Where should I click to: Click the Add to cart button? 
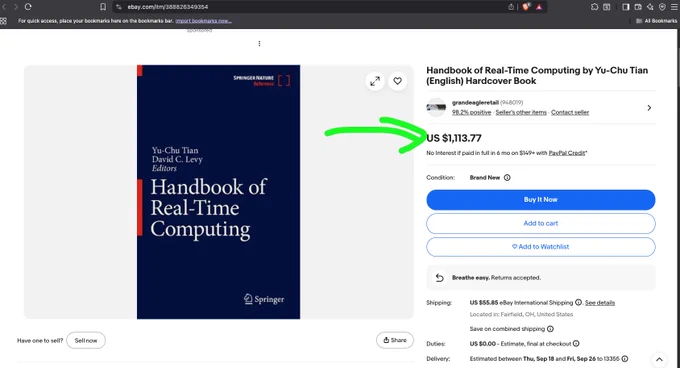(x=541, y=223)
